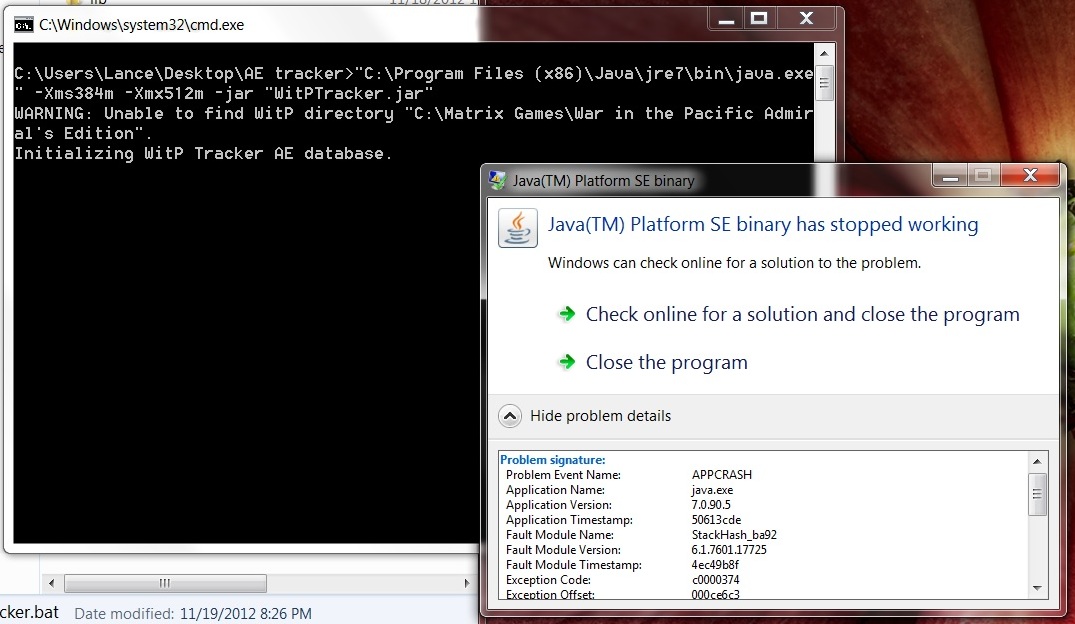Minimize the cmd.exe window
1075x624 pixels.
tap(727, 19)
